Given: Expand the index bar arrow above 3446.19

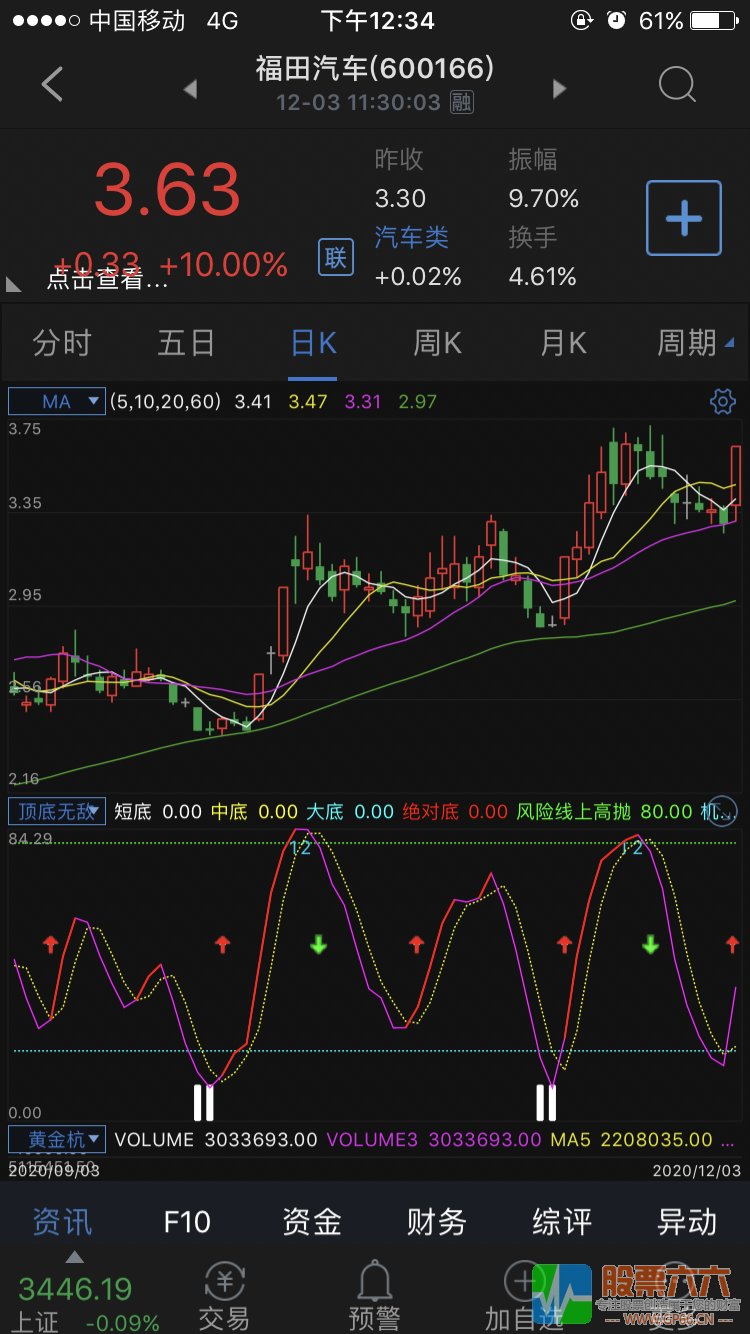Looking at the screenshot, I should click(74, 1257).
